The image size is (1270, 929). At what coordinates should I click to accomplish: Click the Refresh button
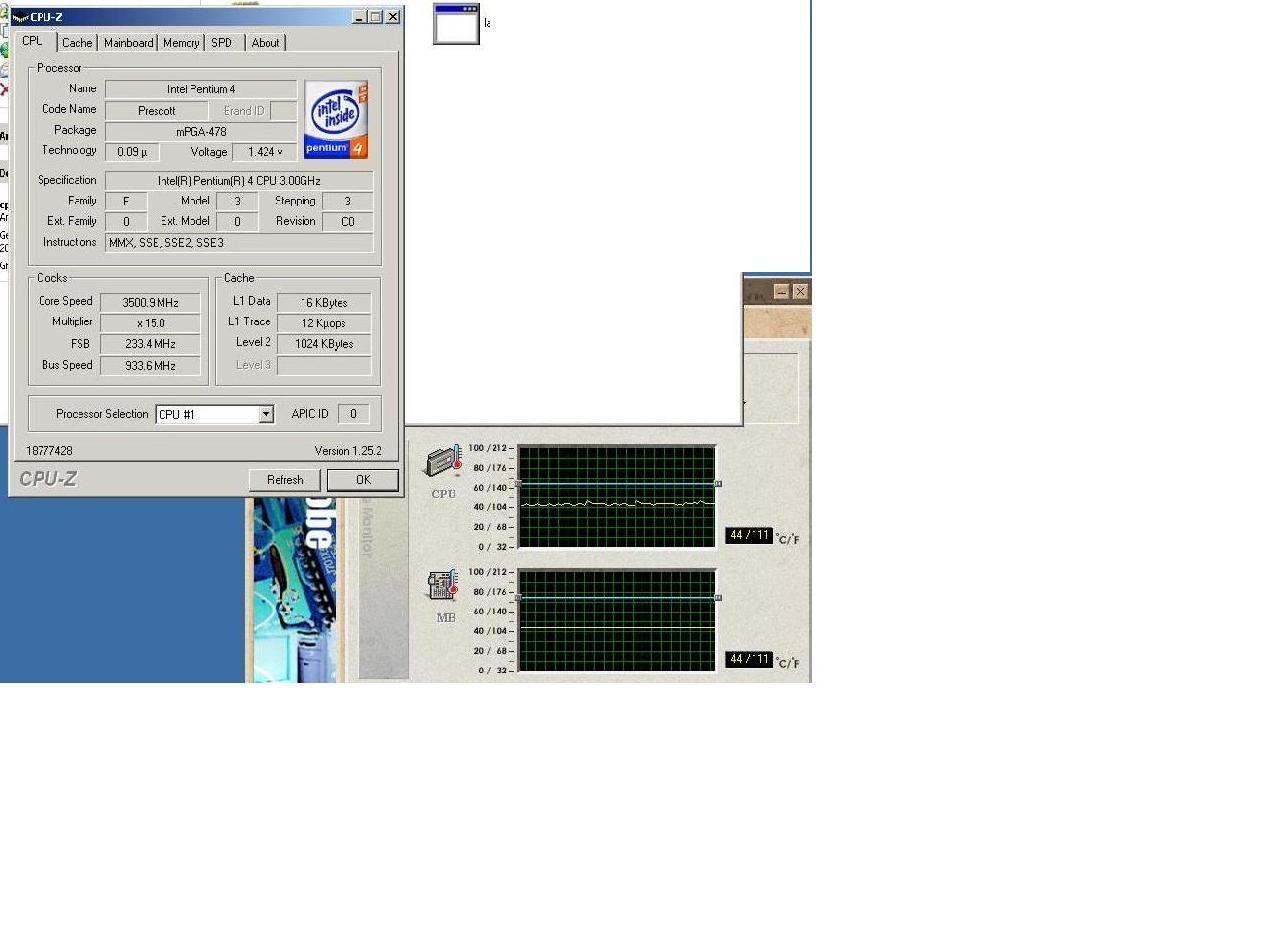(285, 480)
